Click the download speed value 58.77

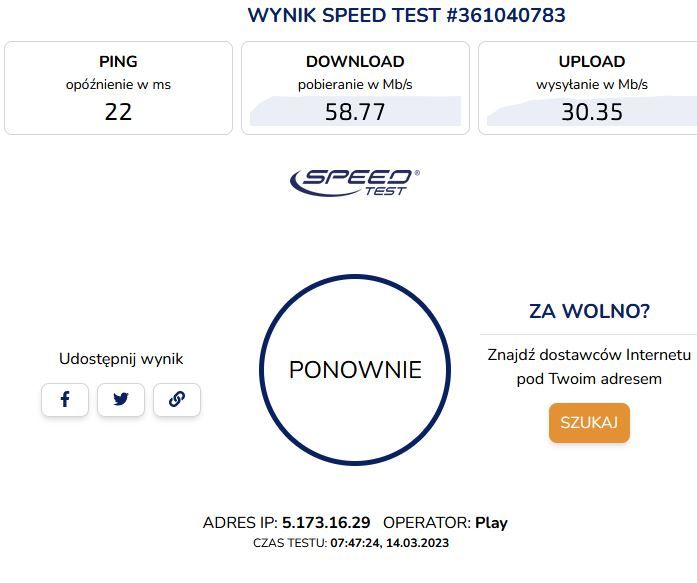pyautogui.click(x=355, y=112)
